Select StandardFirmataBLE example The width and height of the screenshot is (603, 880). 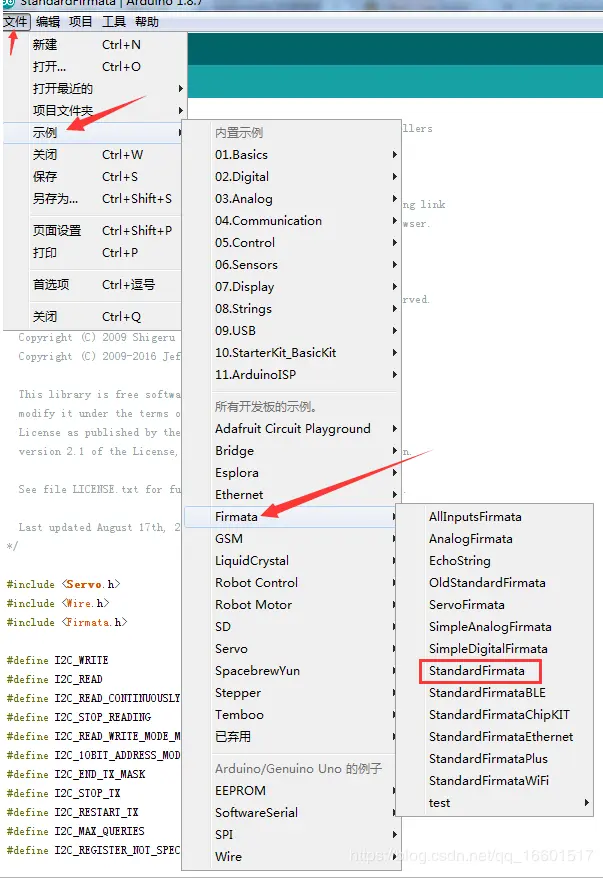(495, 693)
